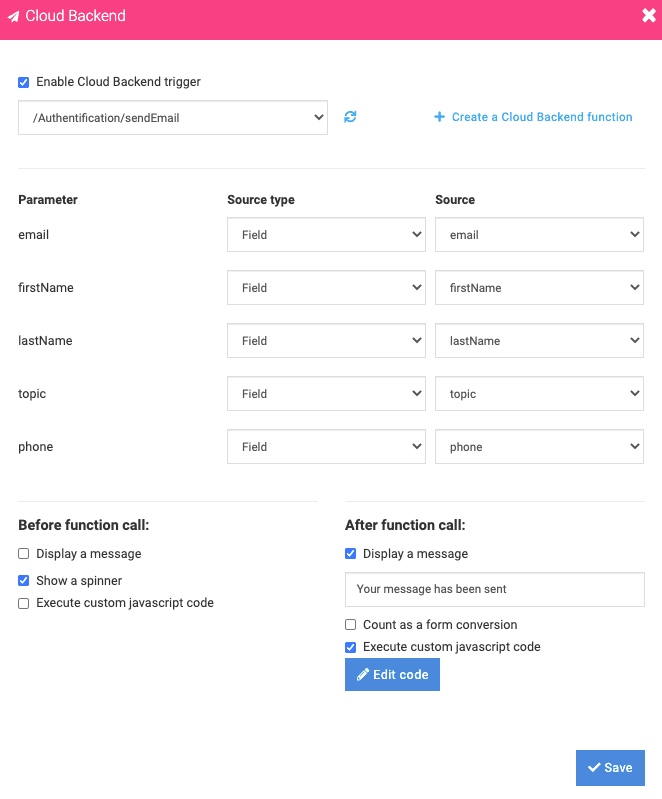Uncheck Display a message after function call
The width and height of the screenshot is (662, 799).
coord(351,553)
